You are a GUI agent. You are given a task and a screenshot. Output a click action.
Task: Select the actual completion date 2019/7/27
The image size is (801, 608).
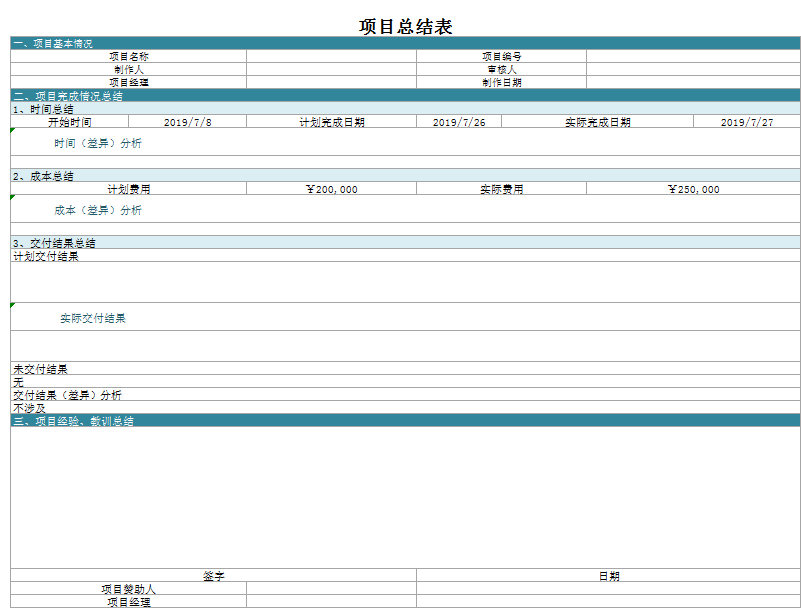pos(746,122)
